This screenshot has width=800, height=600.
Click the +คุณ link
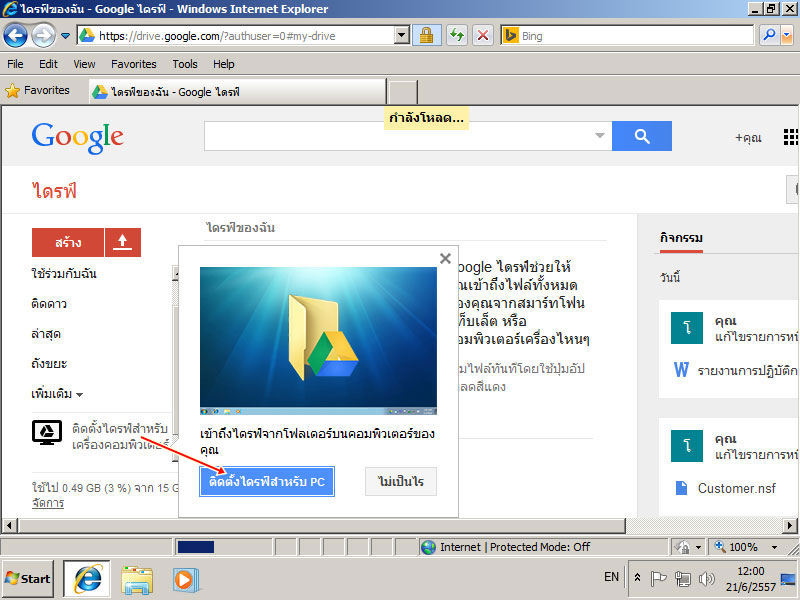748,138
